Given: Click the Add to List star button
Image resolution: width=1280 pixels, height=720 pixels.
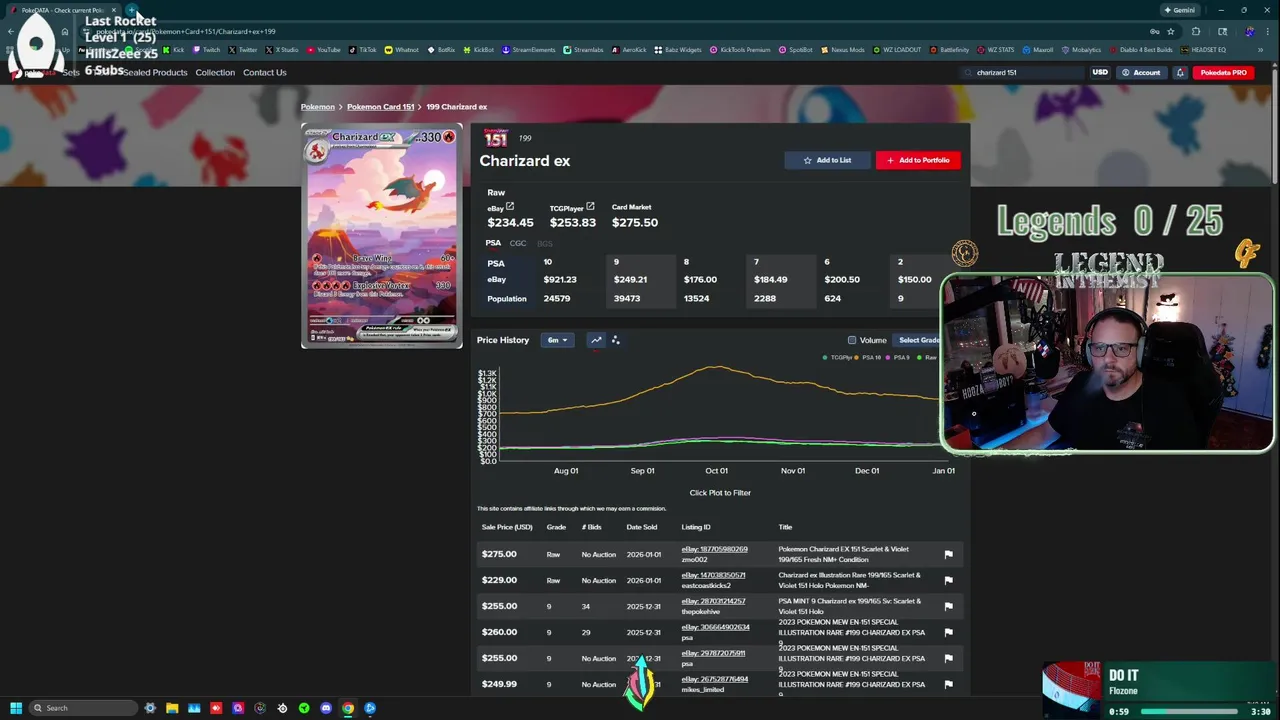Looking at the screenshot, I should click(x=827, y=160).
